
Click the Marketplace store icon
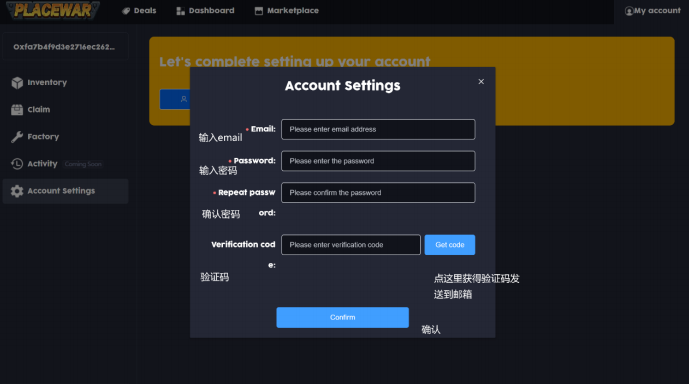pos(259,11)
